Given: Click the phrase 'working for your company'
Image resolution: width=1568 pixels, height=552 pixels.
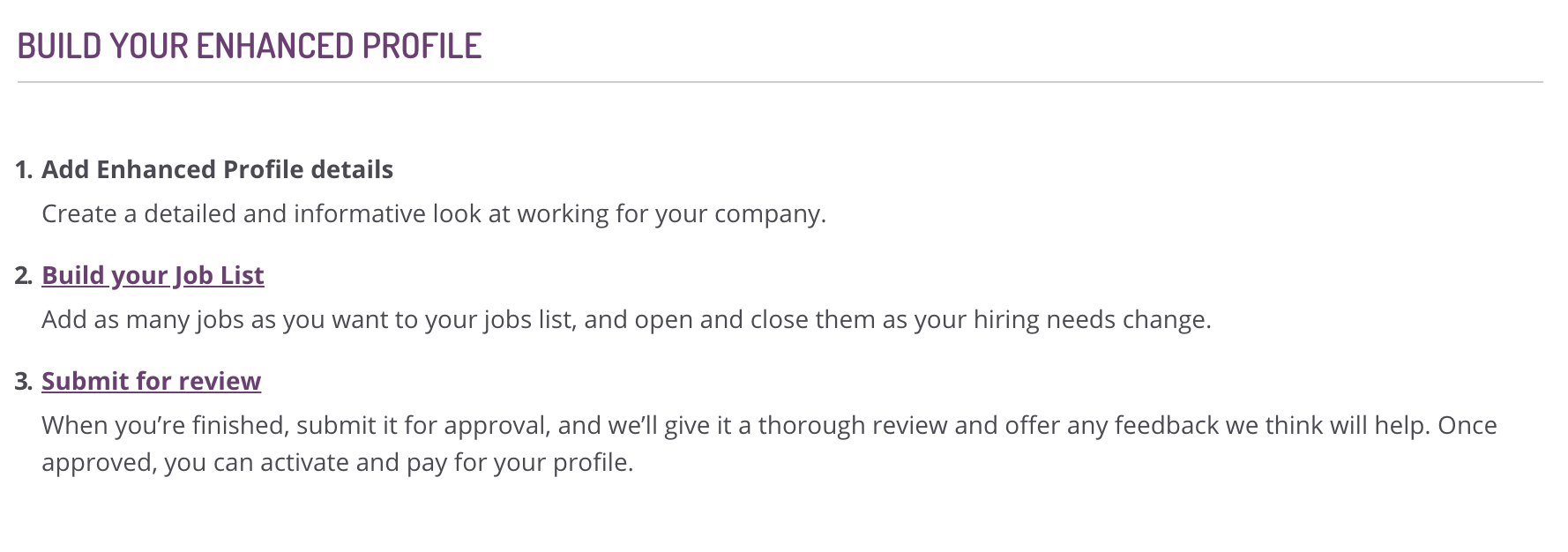Looking at the screenshot, I should 671,214.
